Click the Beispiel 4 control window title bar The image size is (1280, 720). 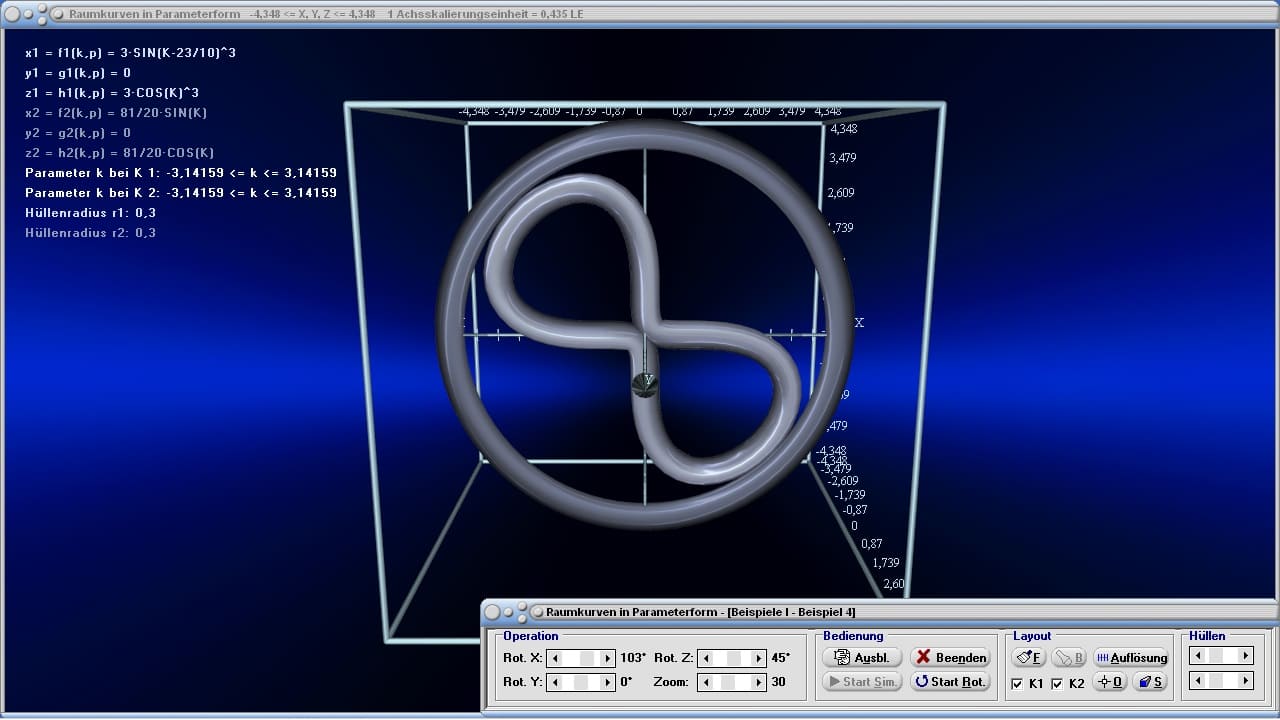coord(880,612)
